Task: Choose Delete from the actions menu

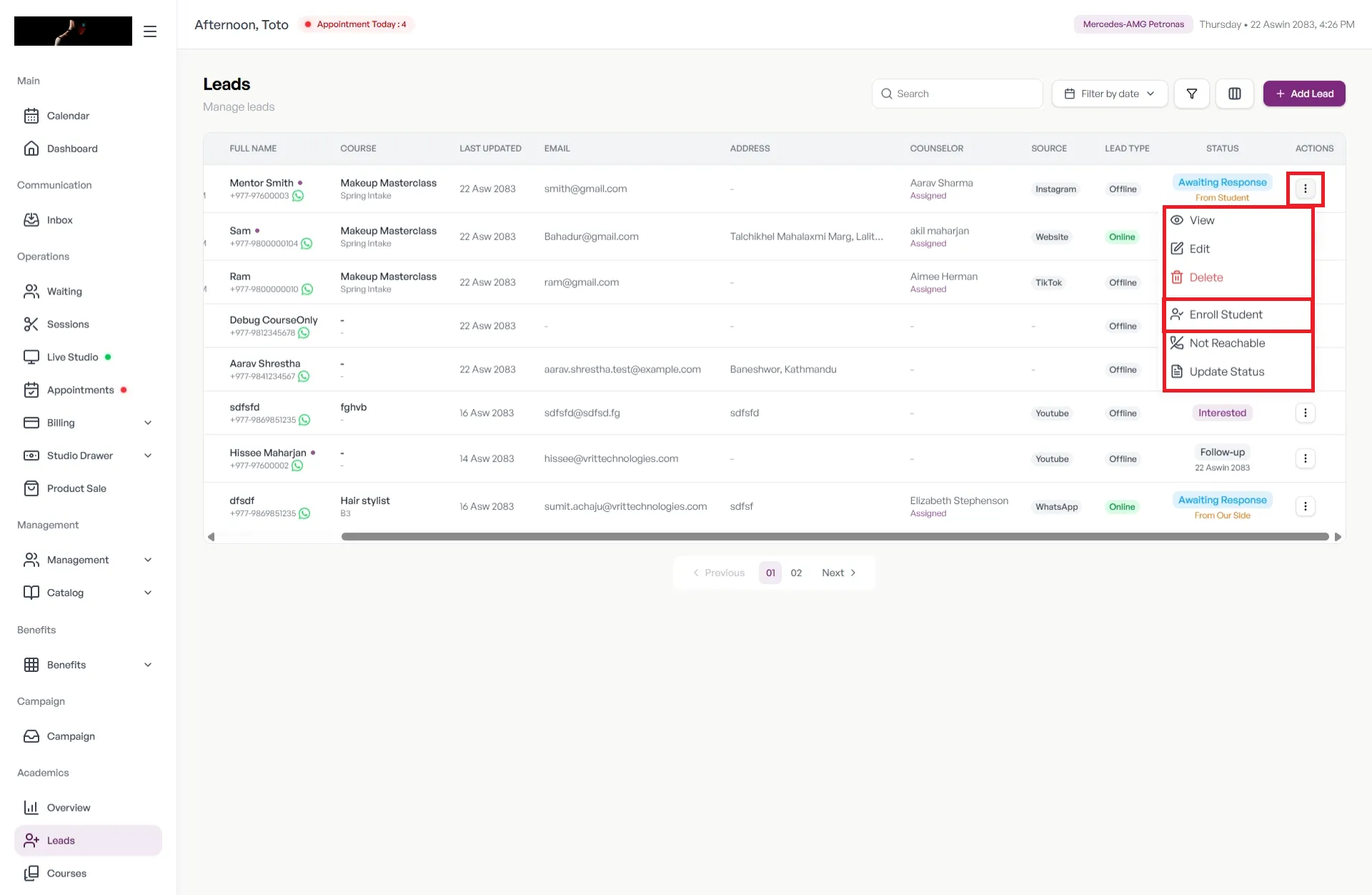Action: point(1238,277)
